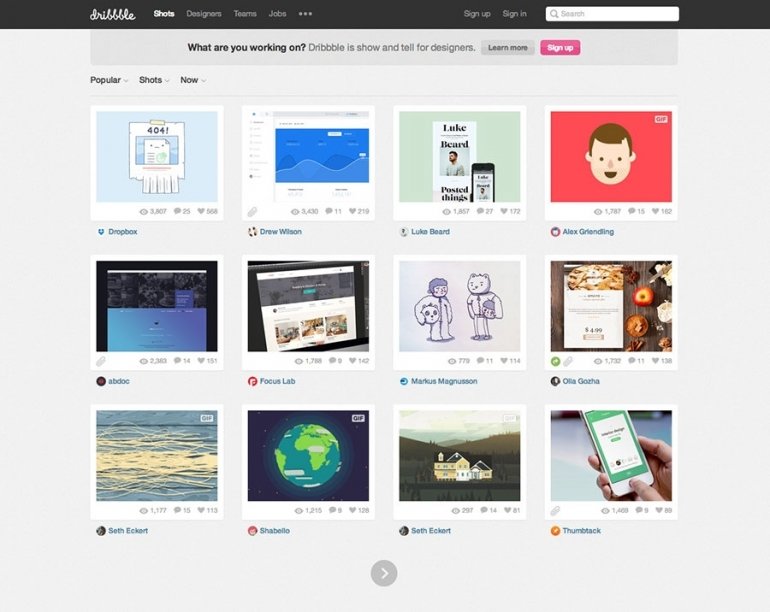Expand the Now timeframe dropdown

(x=193, y=80)
